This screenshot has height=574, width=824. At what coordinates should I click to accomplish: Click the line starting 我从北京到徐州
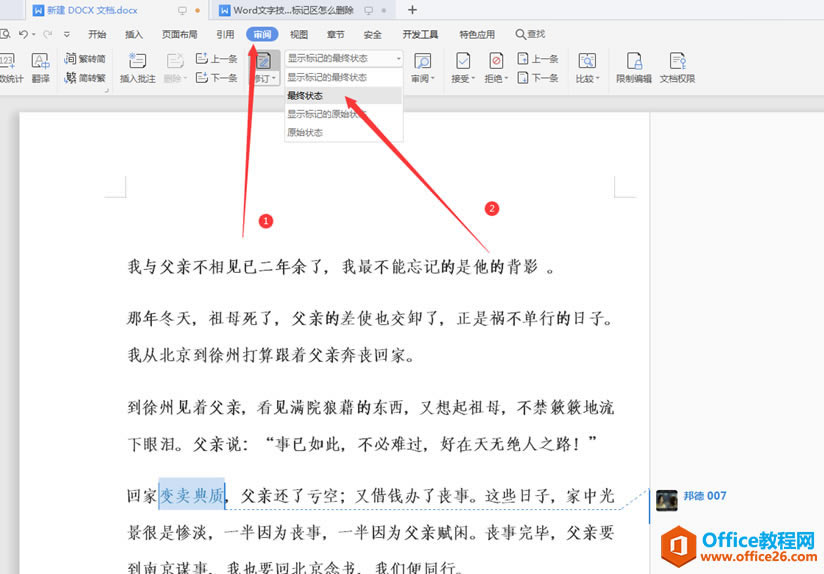pos(271,355)
